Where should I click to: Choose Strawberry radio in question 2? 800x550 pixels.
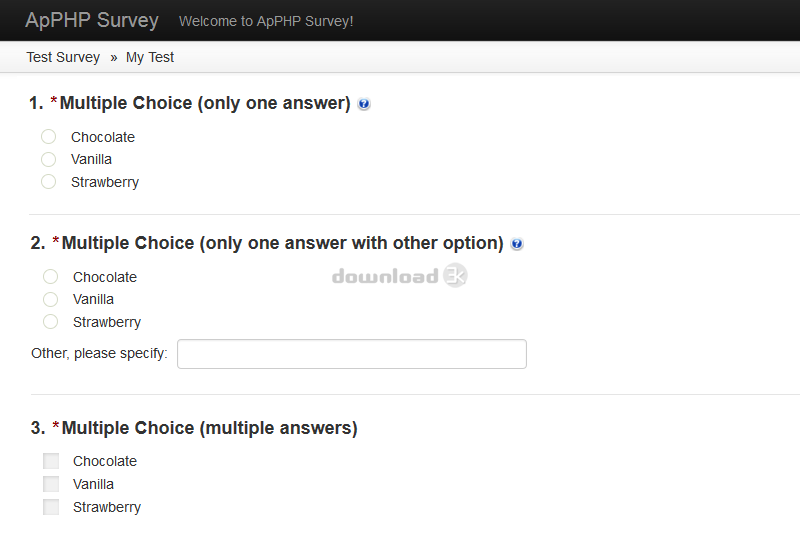[51, 321]
